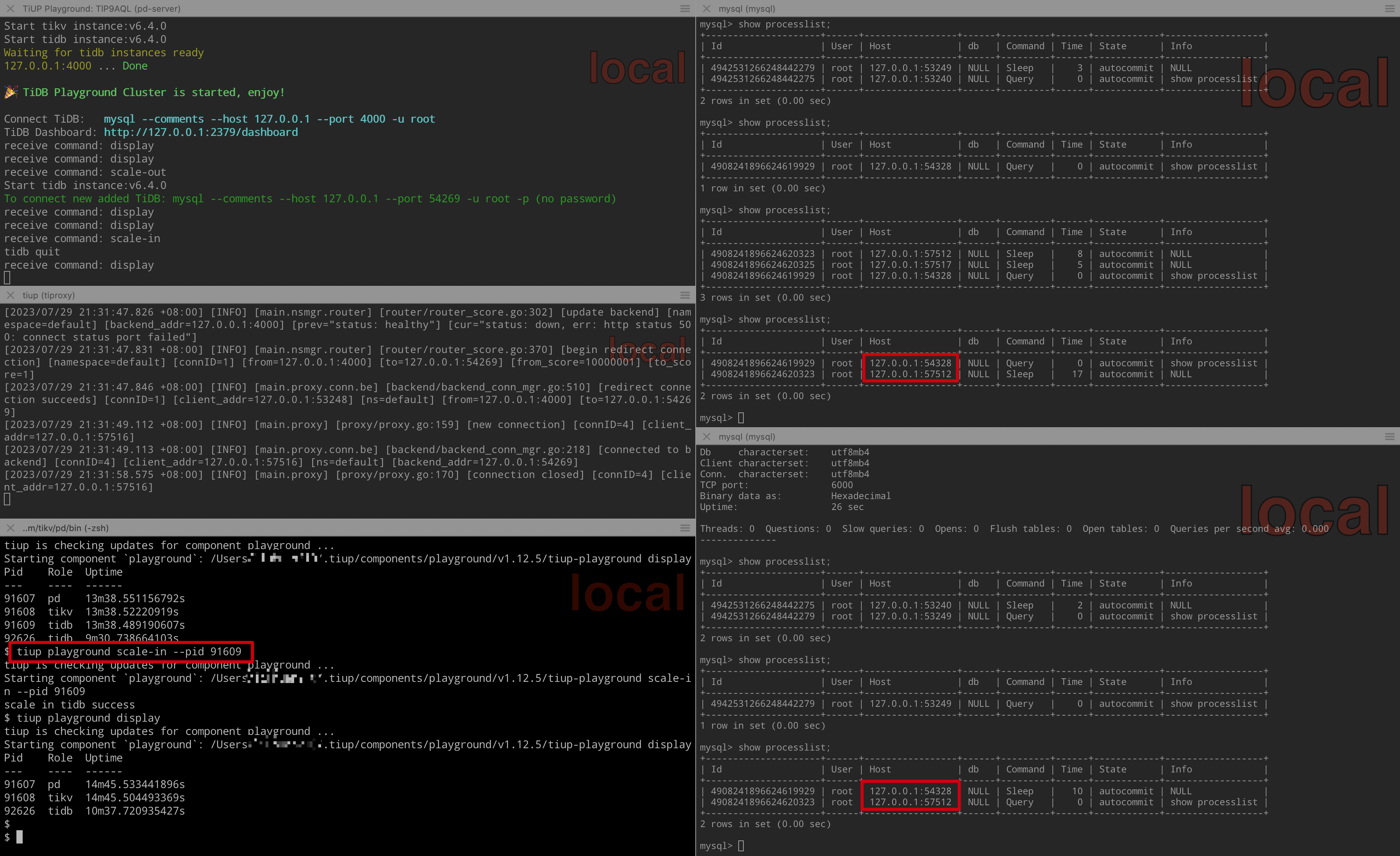The image size is (1400, 856).
Task: Click 'receive command: scale-in' line
Action: [82, 238]
